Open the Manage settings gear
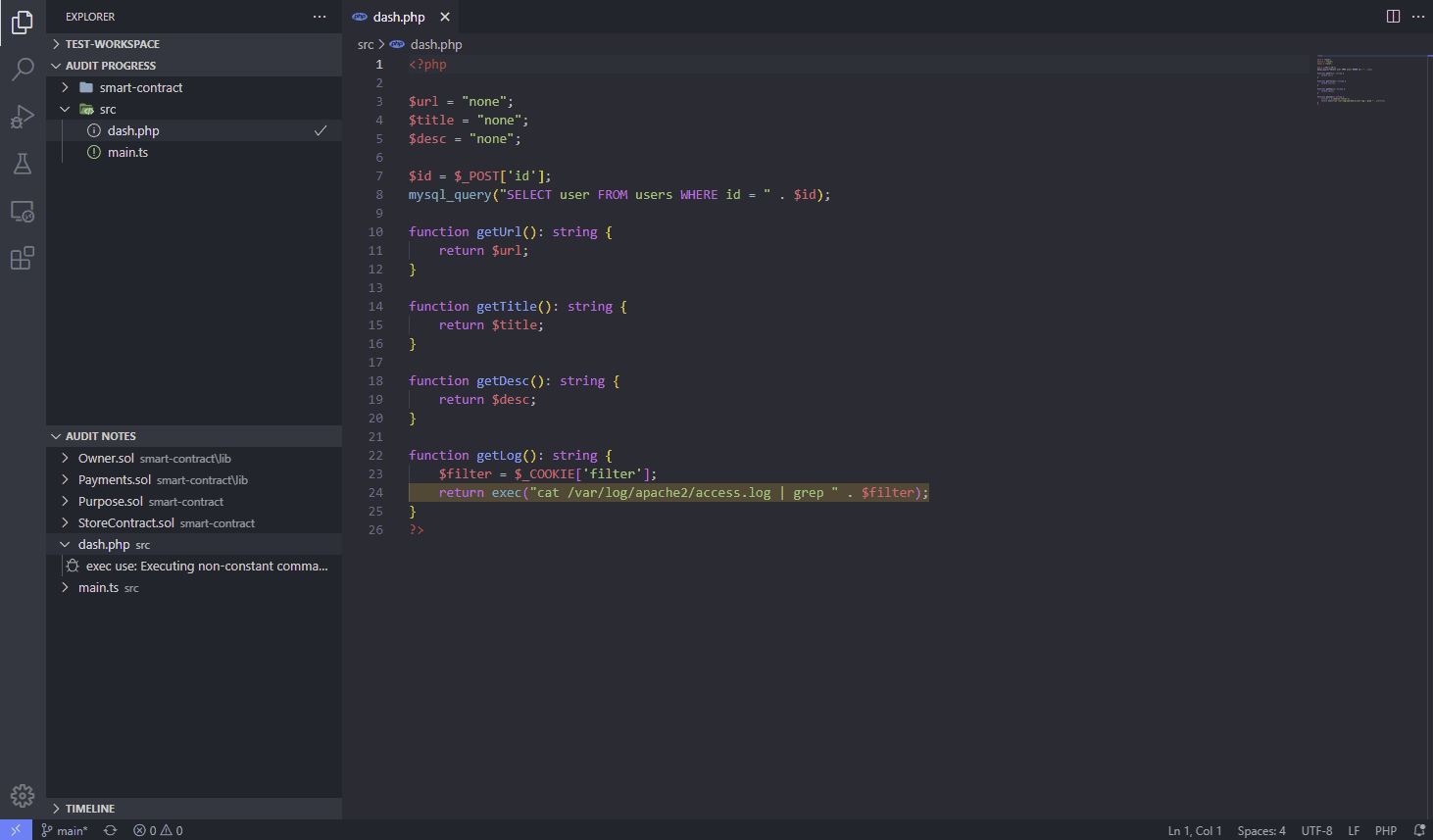The width and height of the screenshot is (1433, 840). (x=23, y=795)
